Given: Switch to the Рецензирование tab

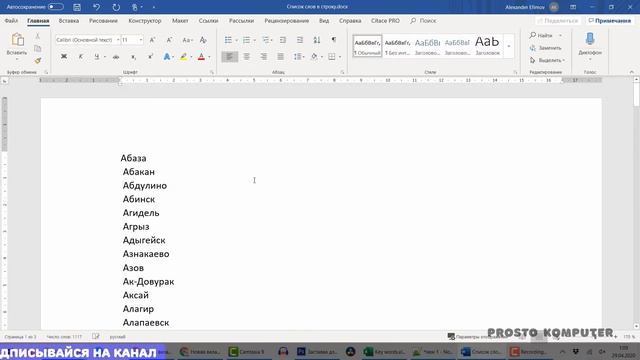Looking at the screenshot, I should (287, 20).
